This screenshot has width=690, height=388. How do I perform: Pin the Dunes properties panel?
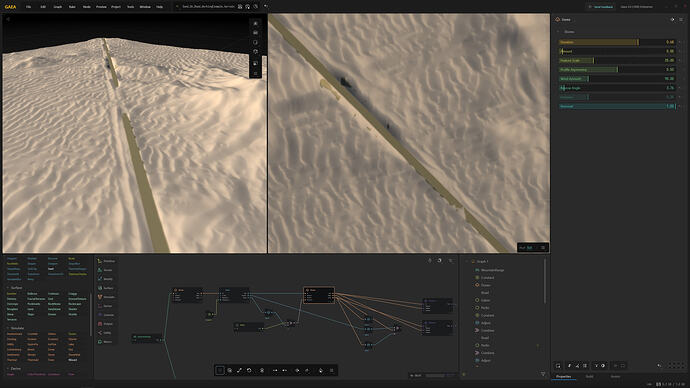(672, 19)
